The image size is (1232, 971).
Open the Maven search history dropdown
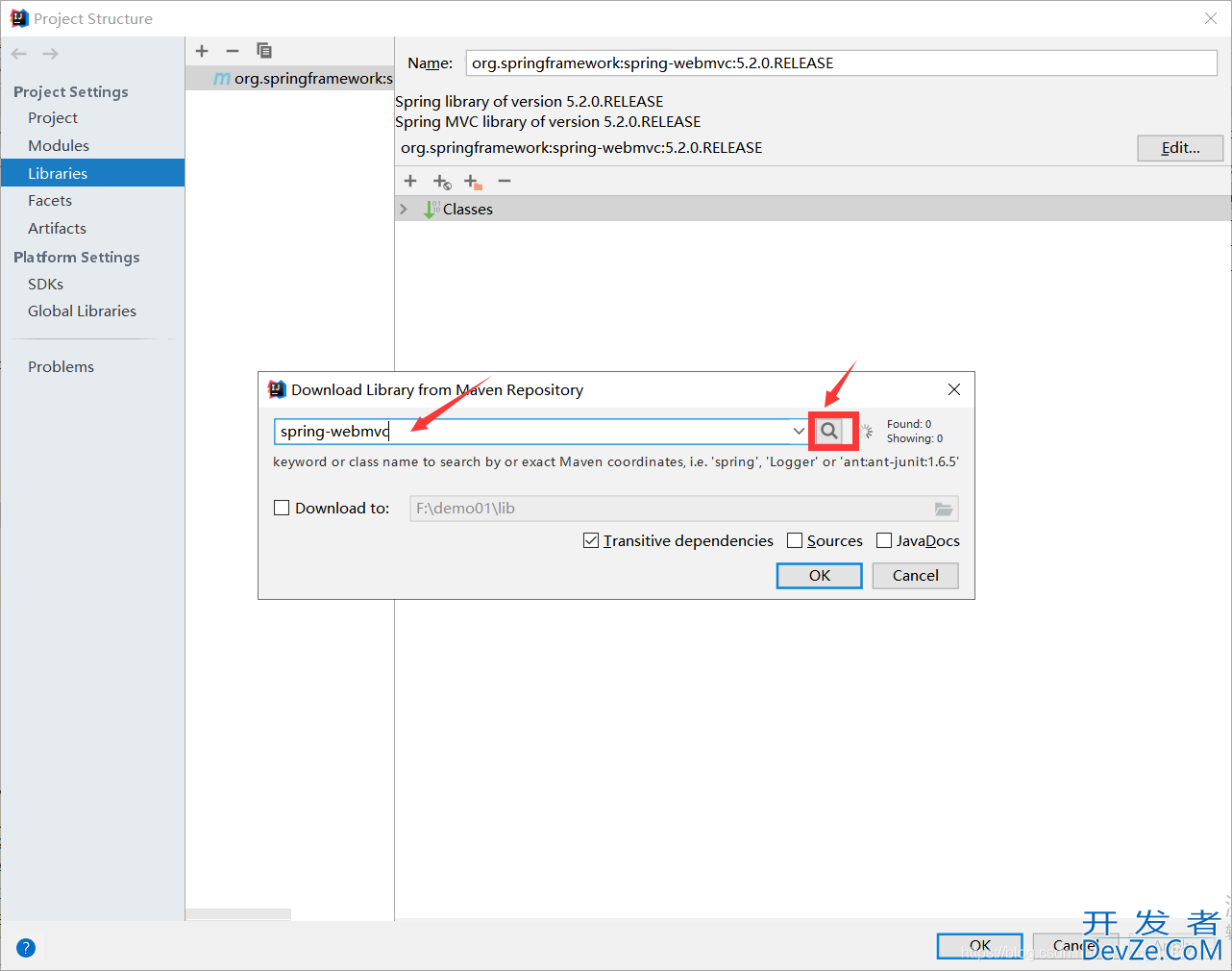799,431
